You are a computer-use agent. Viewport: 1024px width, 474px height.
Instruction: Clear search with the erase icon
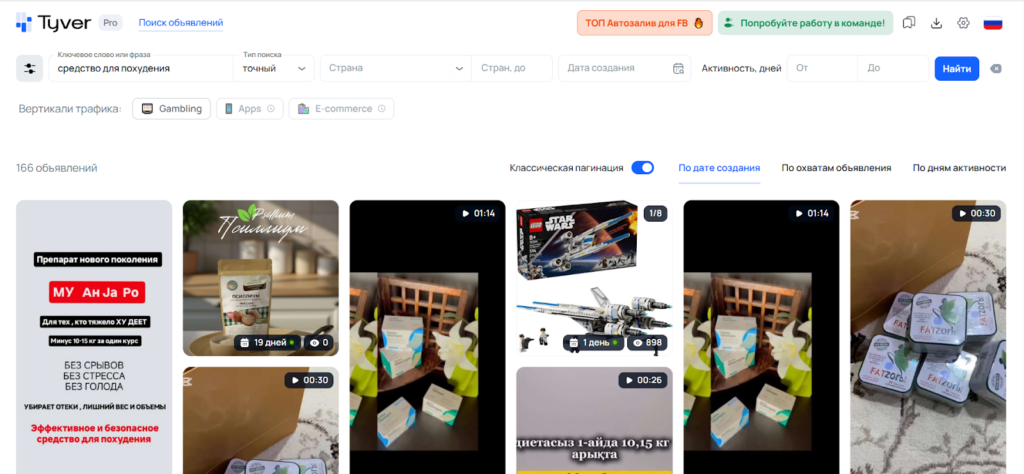(996, 69)
